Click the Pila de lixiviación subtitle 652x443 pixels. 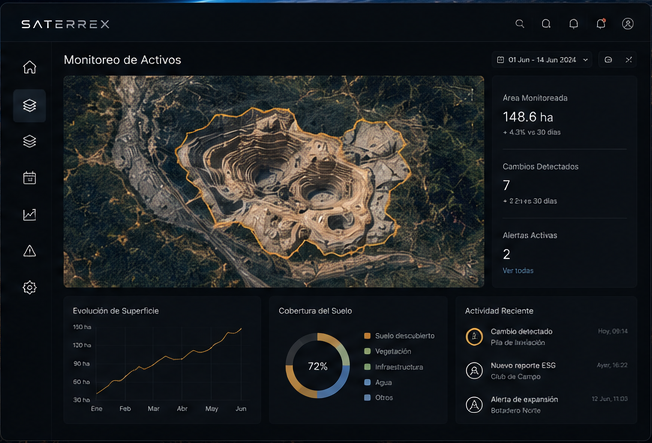point(518,343)
